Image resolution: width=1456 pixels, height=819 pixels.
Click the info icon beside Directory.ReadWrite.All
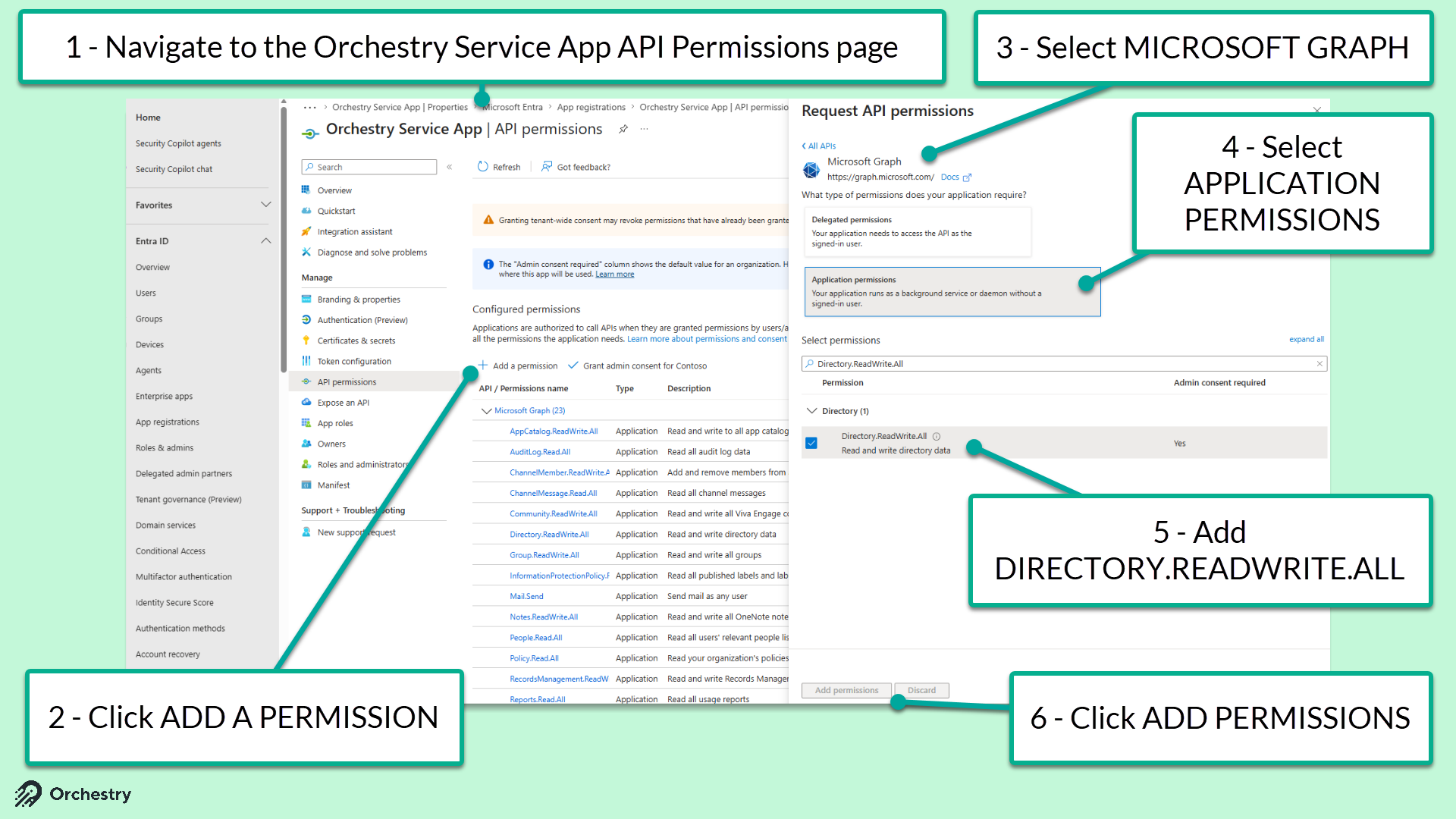pos(937,437)
